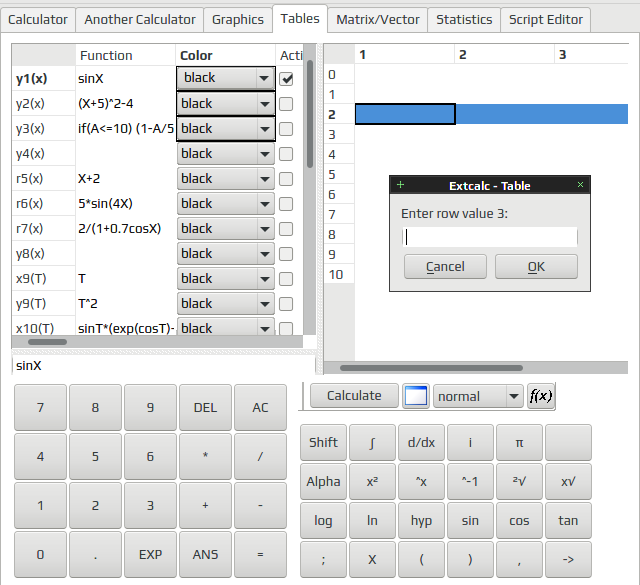The width and height of the screenshot is (640, 585).
Task: Select the highlighted cell in row 2
Action: tap(405, 114)
